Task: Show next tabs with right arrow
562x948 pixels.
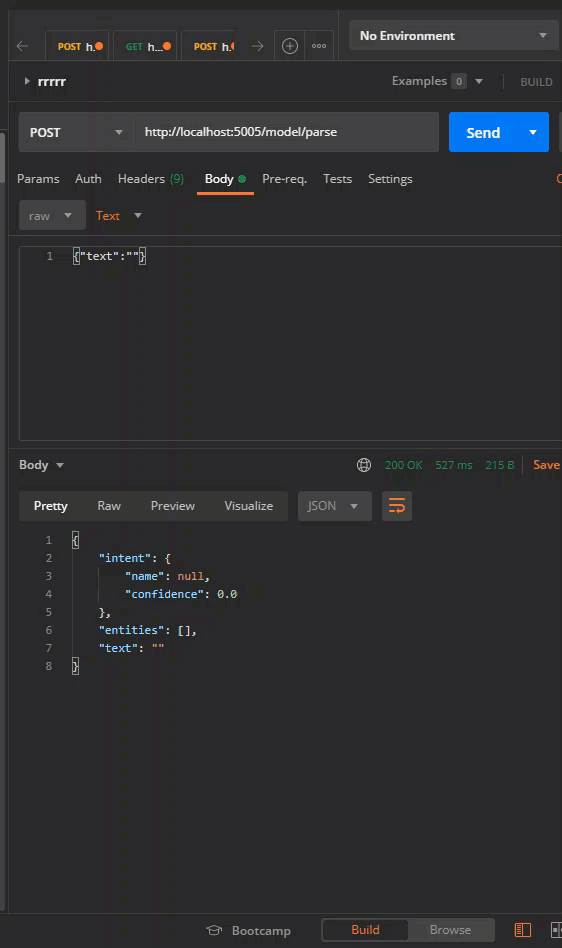Action: (257, 46)
